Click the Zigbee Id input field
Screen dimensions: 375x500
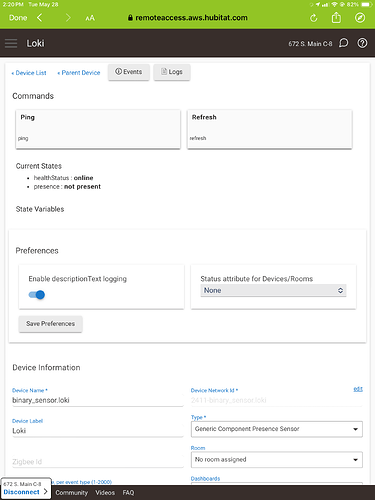[98, 462]
